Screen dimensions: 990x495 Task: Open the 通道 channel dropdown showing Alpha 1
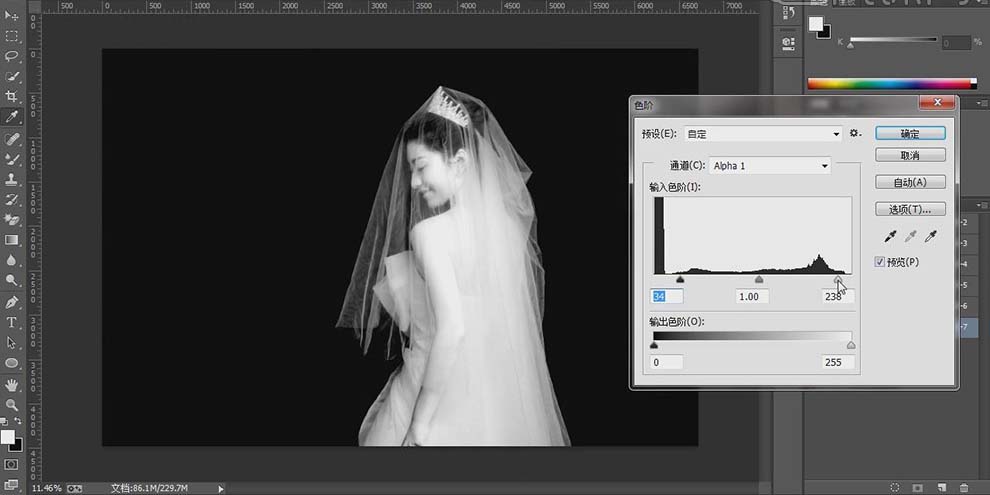(770, 165)
